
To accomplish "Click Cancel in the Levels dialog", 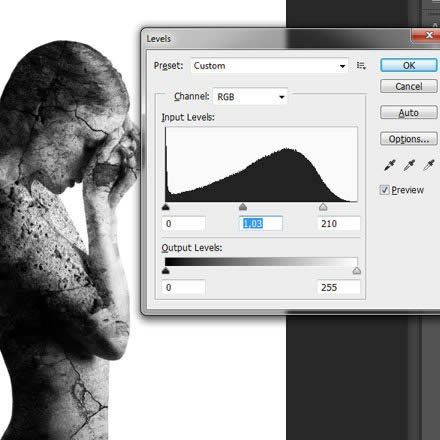I will coord(409,86).
